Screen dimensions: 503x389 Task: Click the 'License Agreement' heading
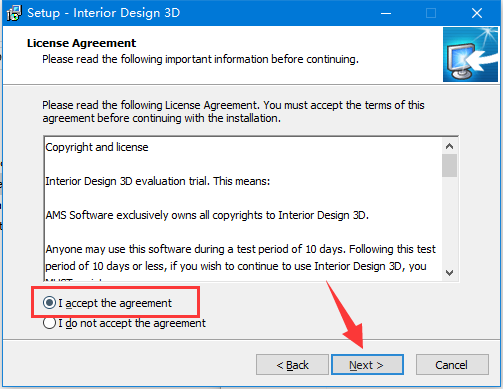click(81, 43)
